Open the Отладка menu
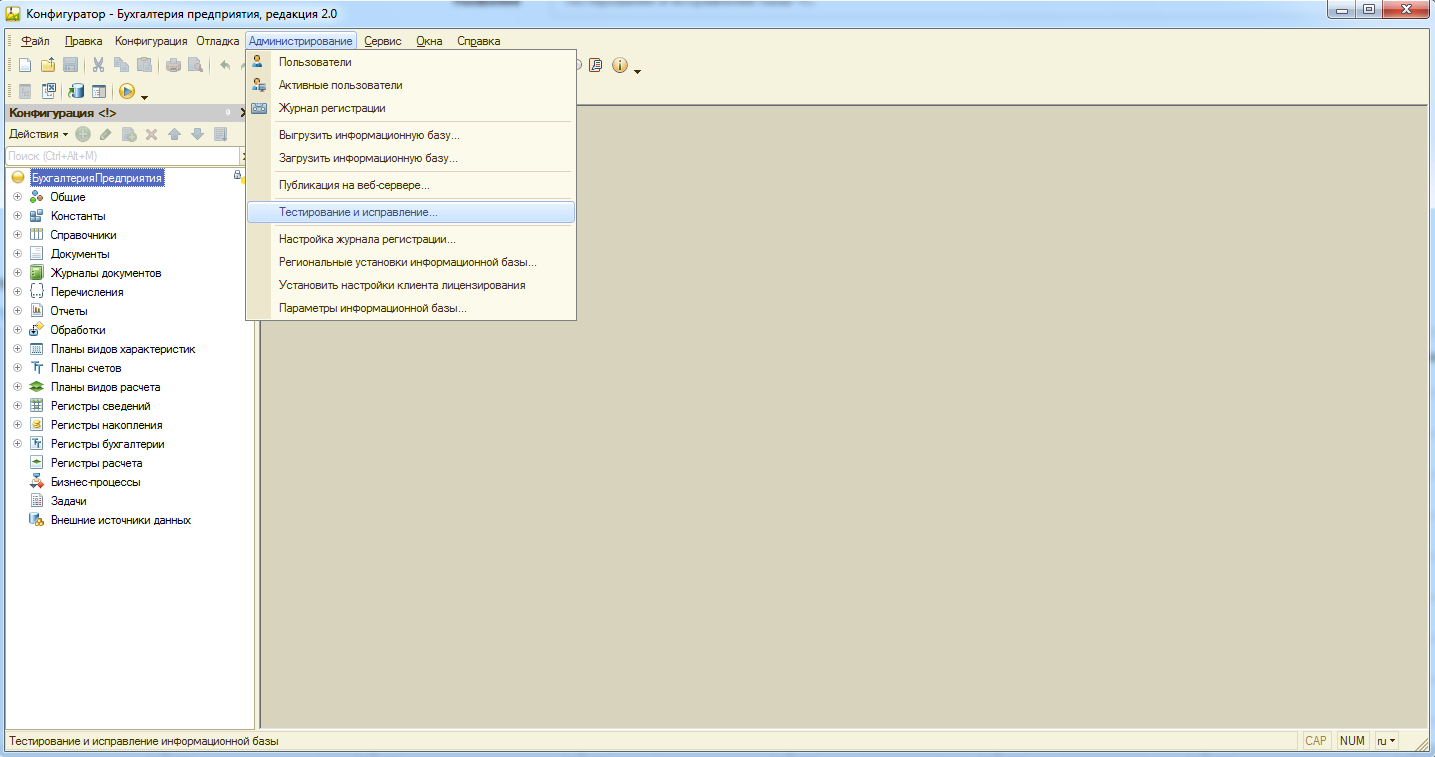This screenshot has width=1435, height=757. [217, 41]
